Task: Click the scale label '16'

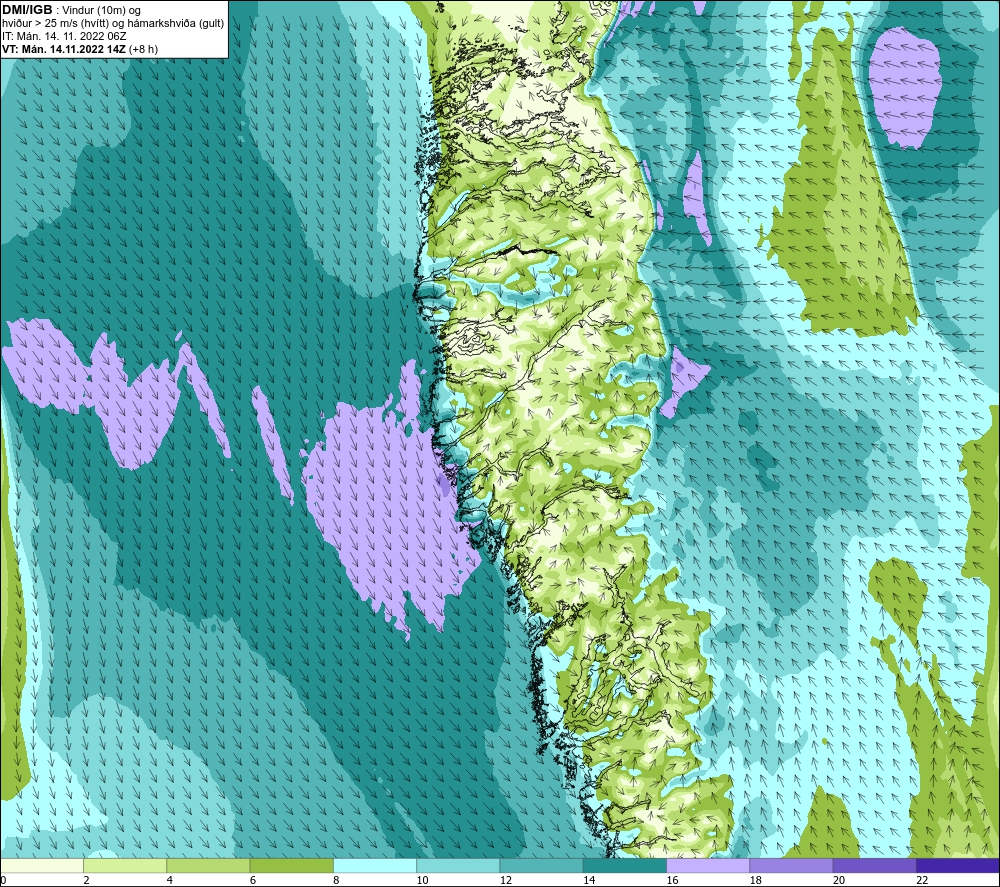Action: 672,881
